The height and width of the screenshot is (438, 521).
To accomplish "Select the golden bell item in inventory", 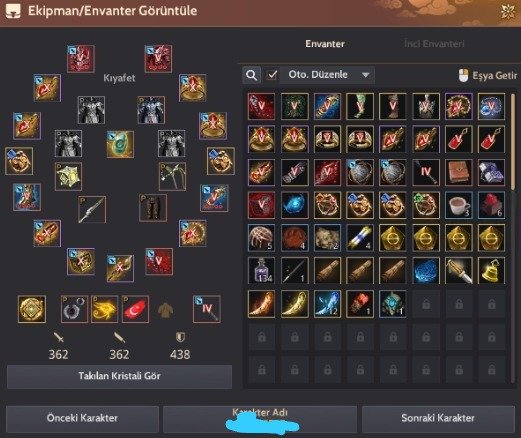I will (x=491, y=270).
